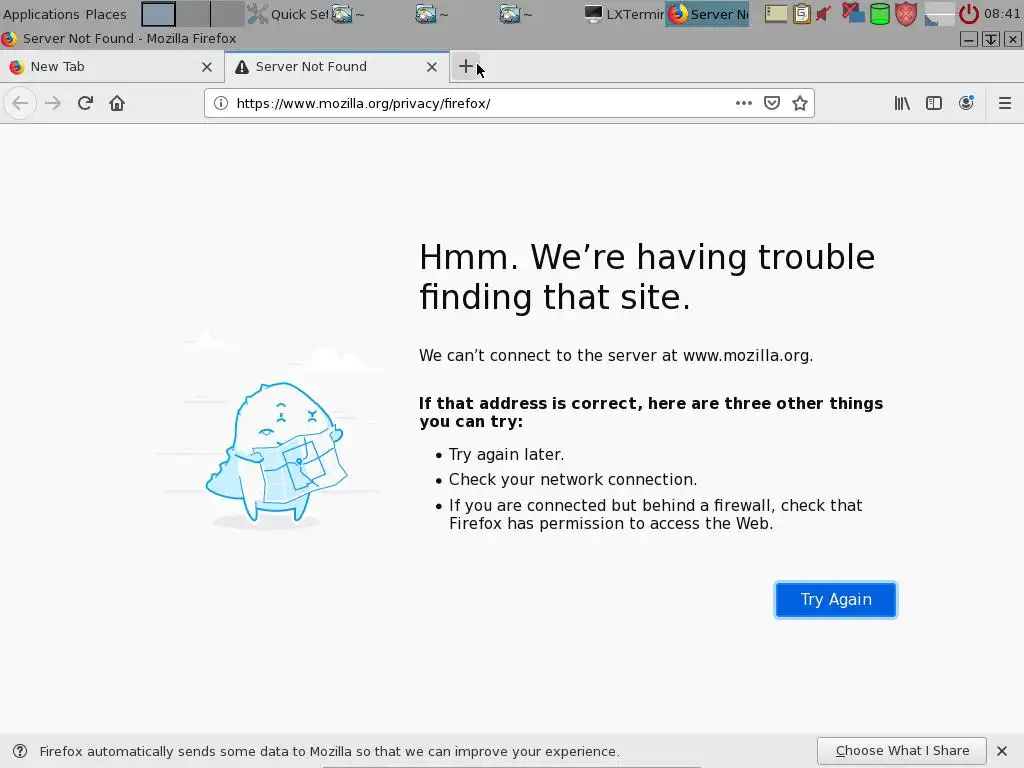Close the Firefox window

(1012, 39)
